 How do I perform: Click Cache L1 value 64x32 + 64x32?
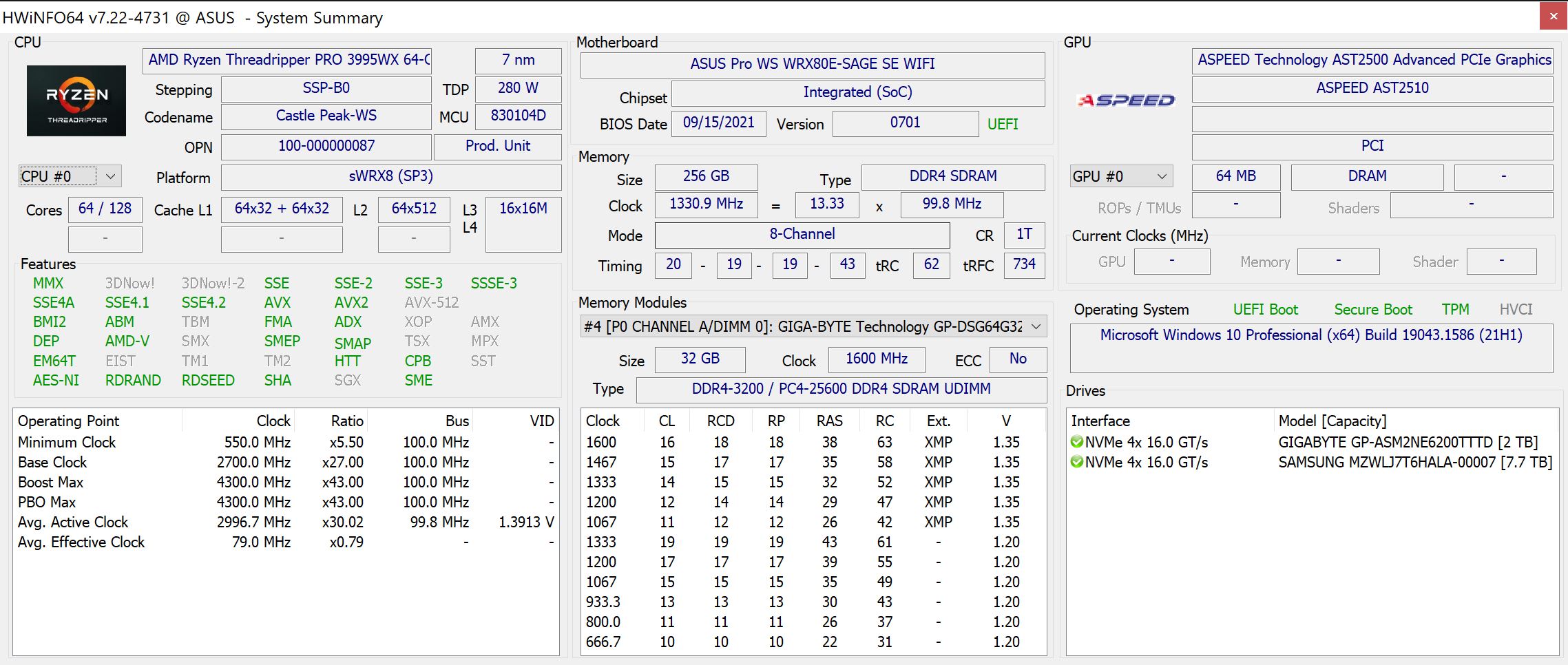[282, 209]
